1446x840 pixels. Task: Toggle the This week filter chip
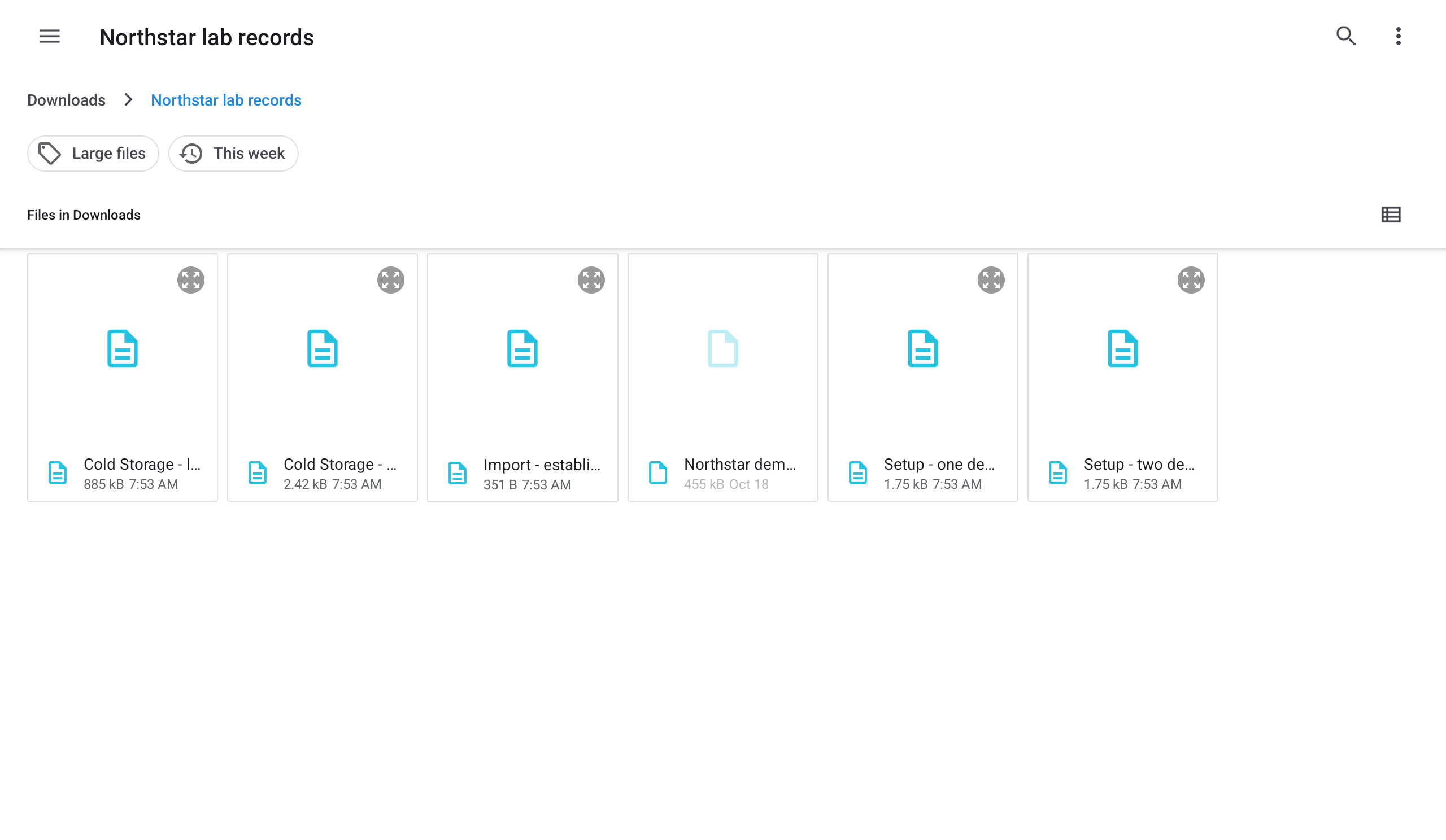click(233, 154)
